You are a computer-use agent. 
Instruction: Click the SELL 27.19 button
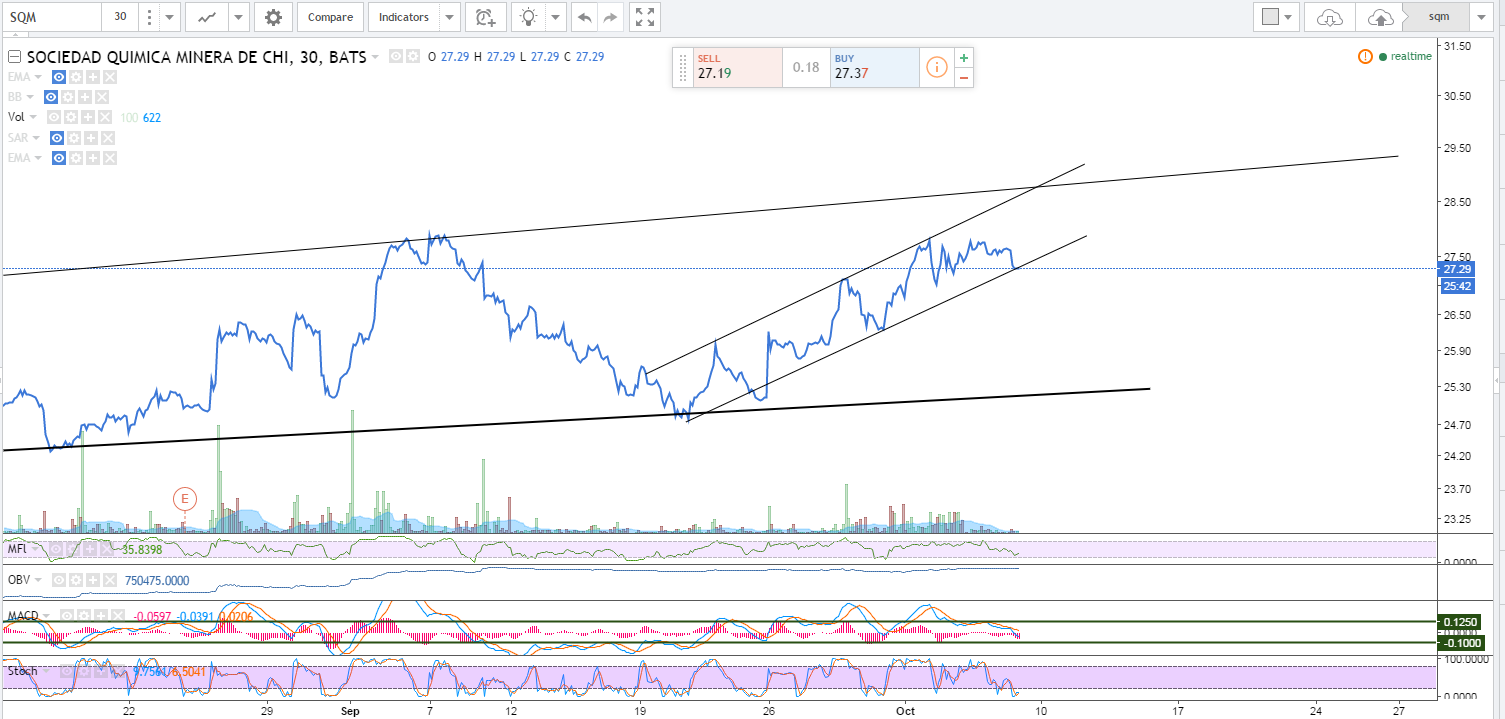[738, 67]
